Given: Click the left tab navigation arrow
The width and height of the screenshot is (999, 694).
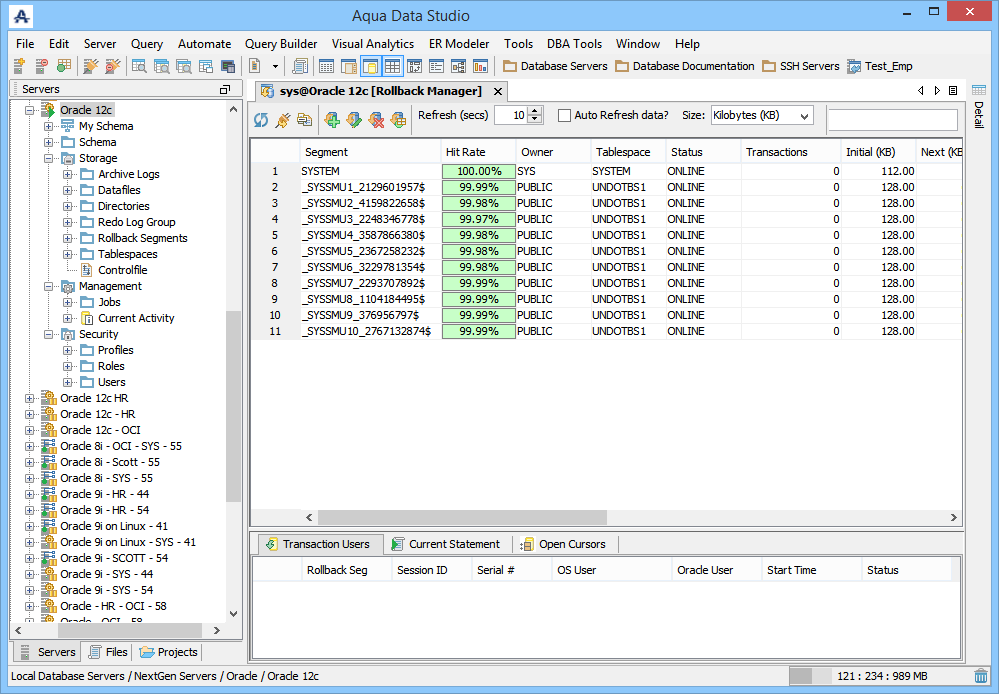Looking at the screenshot, I should 921,90.
